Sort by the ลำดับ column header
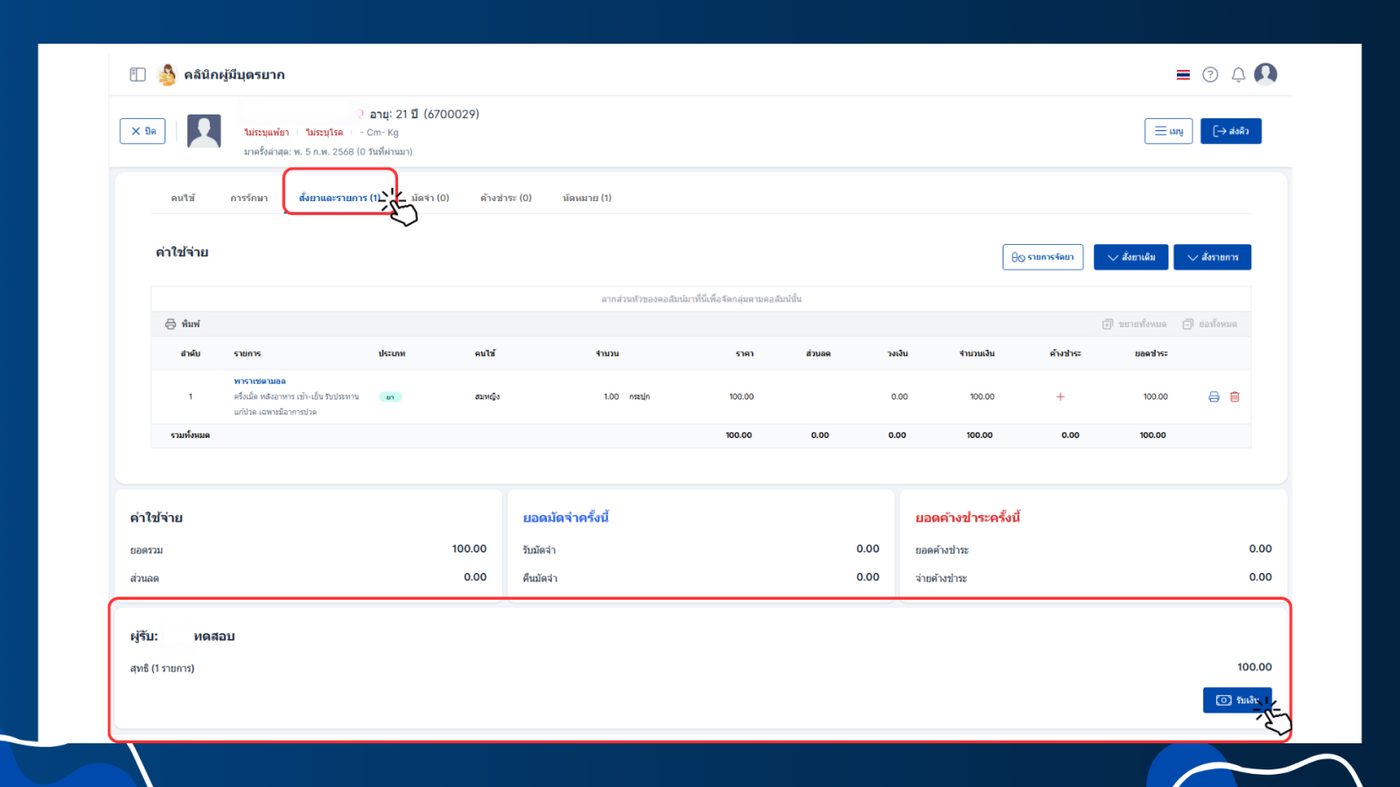 [190, 354]
